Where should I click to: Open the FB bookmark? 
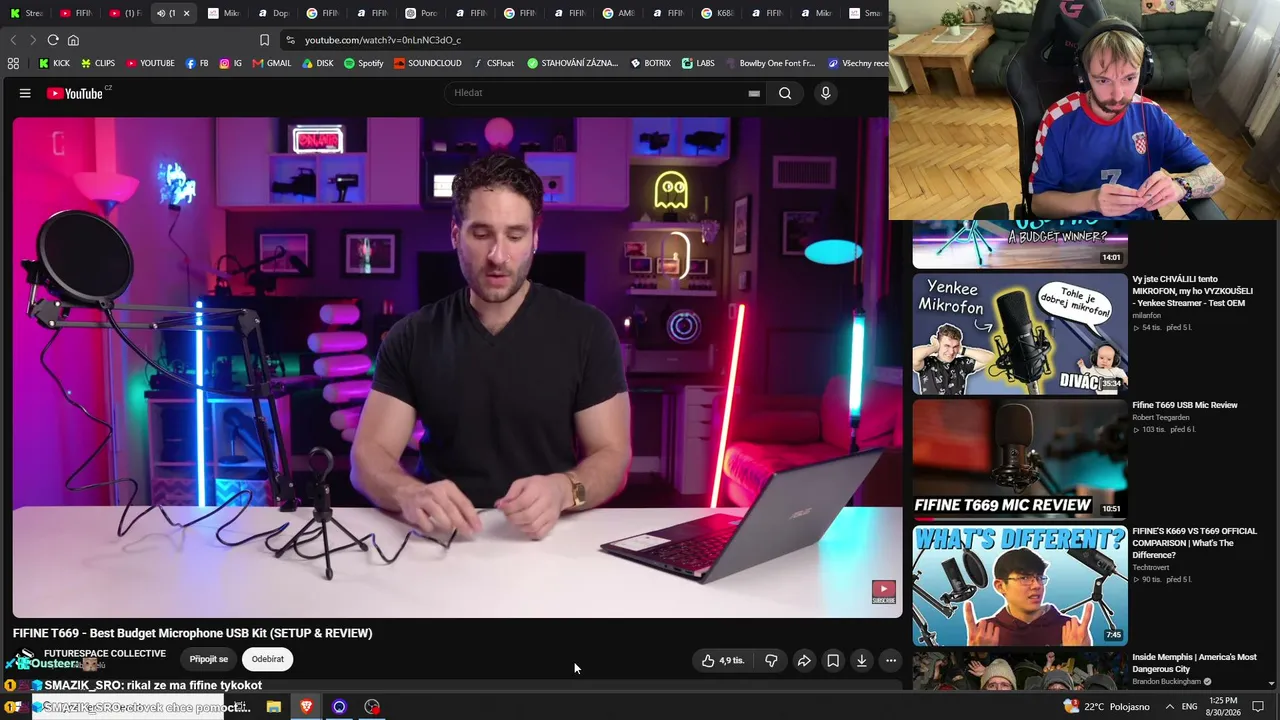click(197, 63)
